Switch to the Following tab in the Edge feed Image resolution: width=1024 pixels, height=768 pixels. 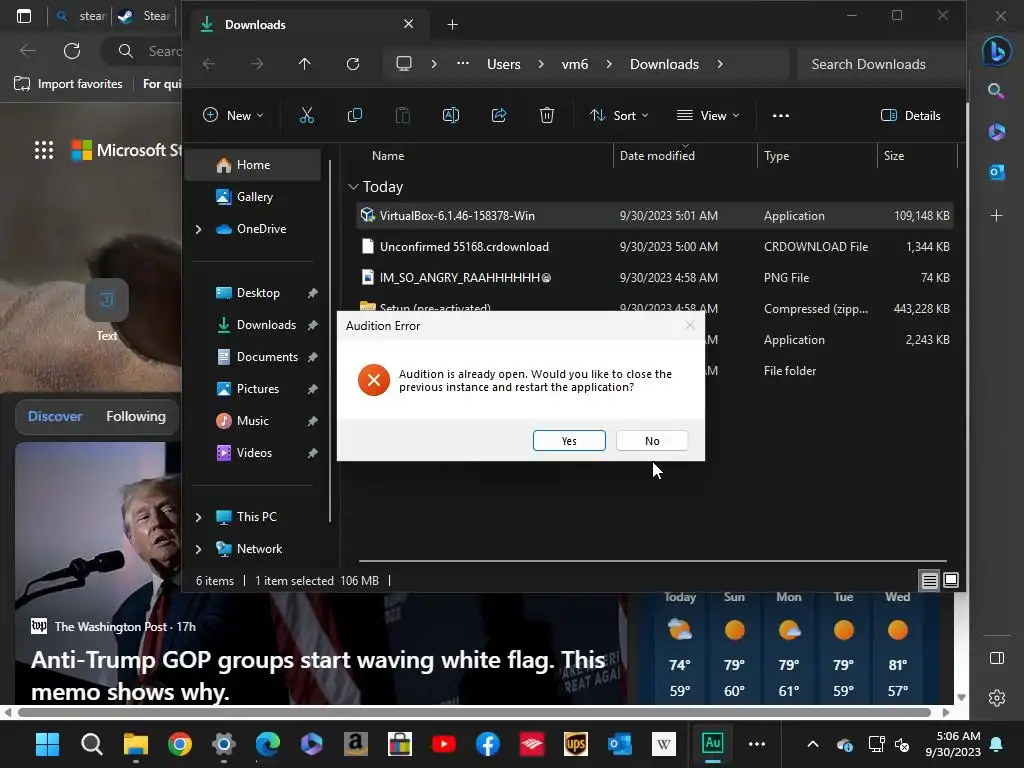tap(136, 416)
